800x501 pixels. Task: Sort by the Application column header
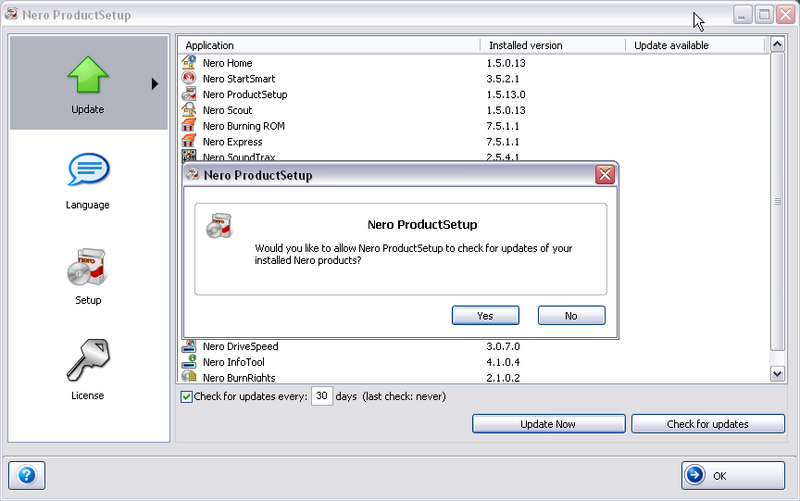click(x=329, y=45)
